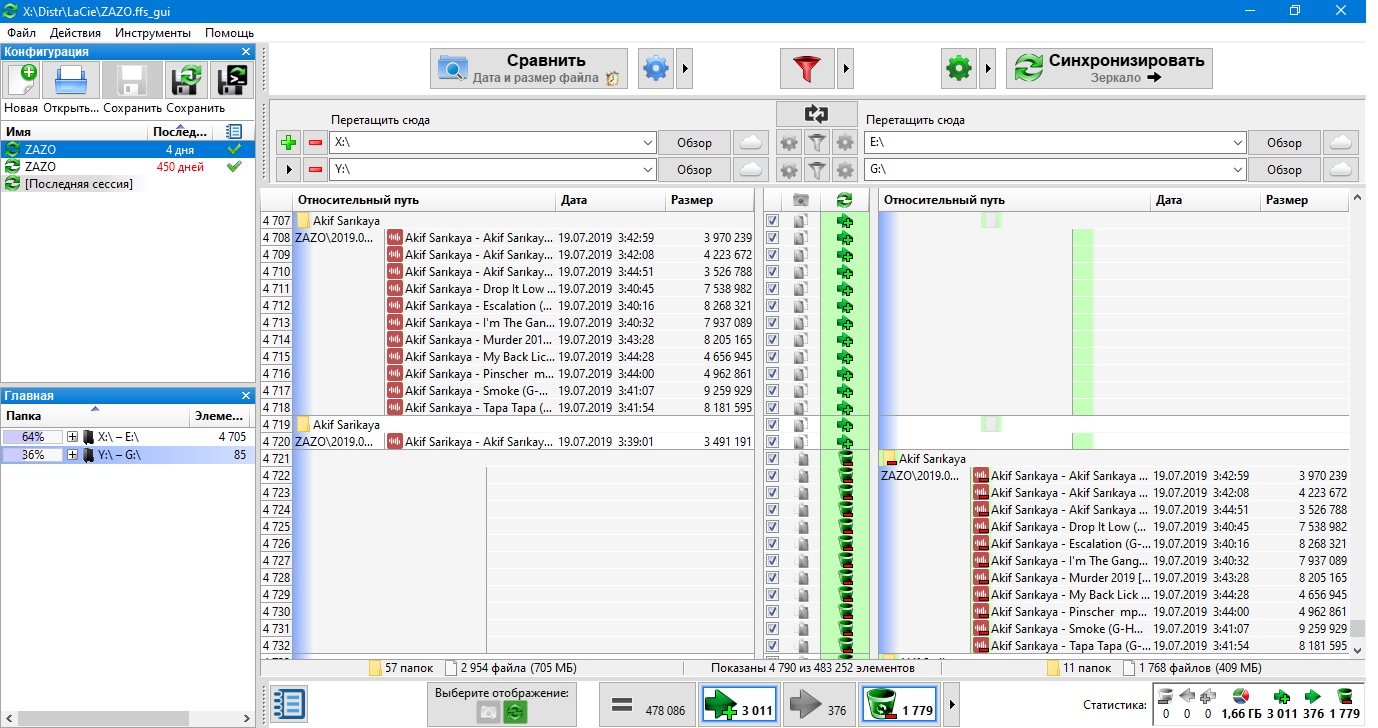1378x728 pixels.
Task: Save as GUI job icon with green arrows
Action: tap(186, 81)
